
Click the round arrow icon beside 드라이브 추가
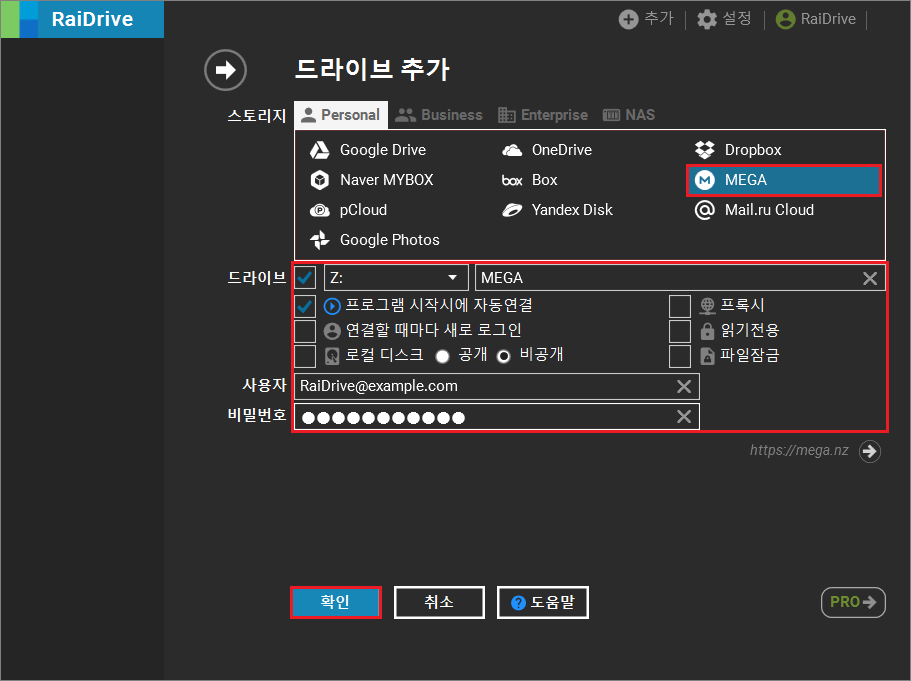(x=225, y=70)
